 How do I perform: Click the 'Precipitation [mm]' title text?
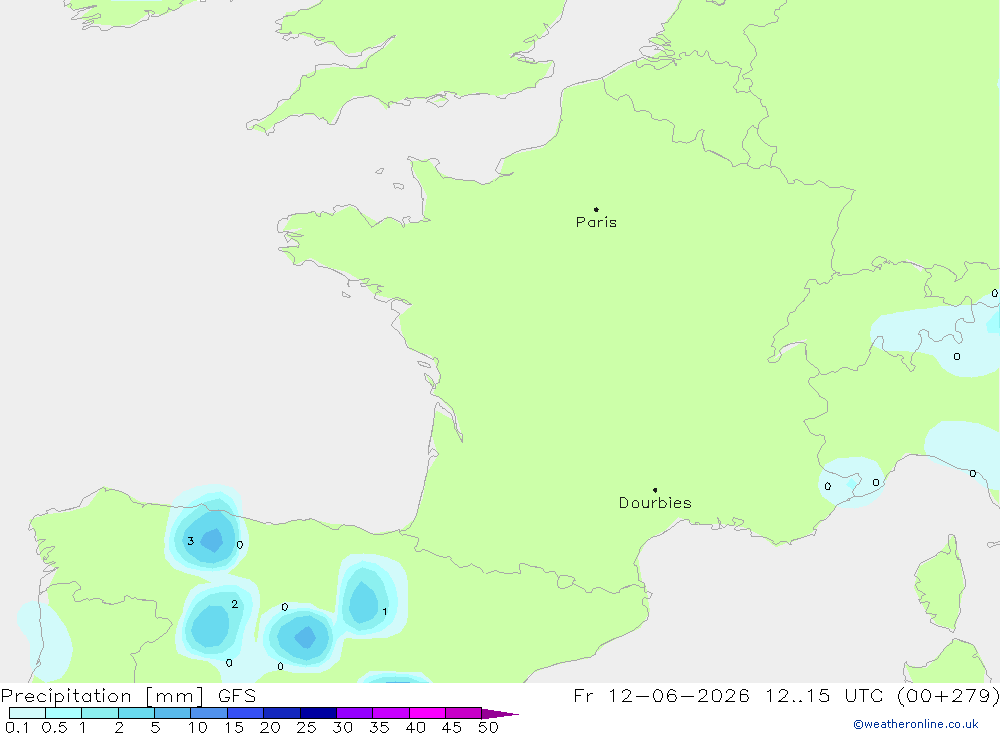click(x=103, y=696)
